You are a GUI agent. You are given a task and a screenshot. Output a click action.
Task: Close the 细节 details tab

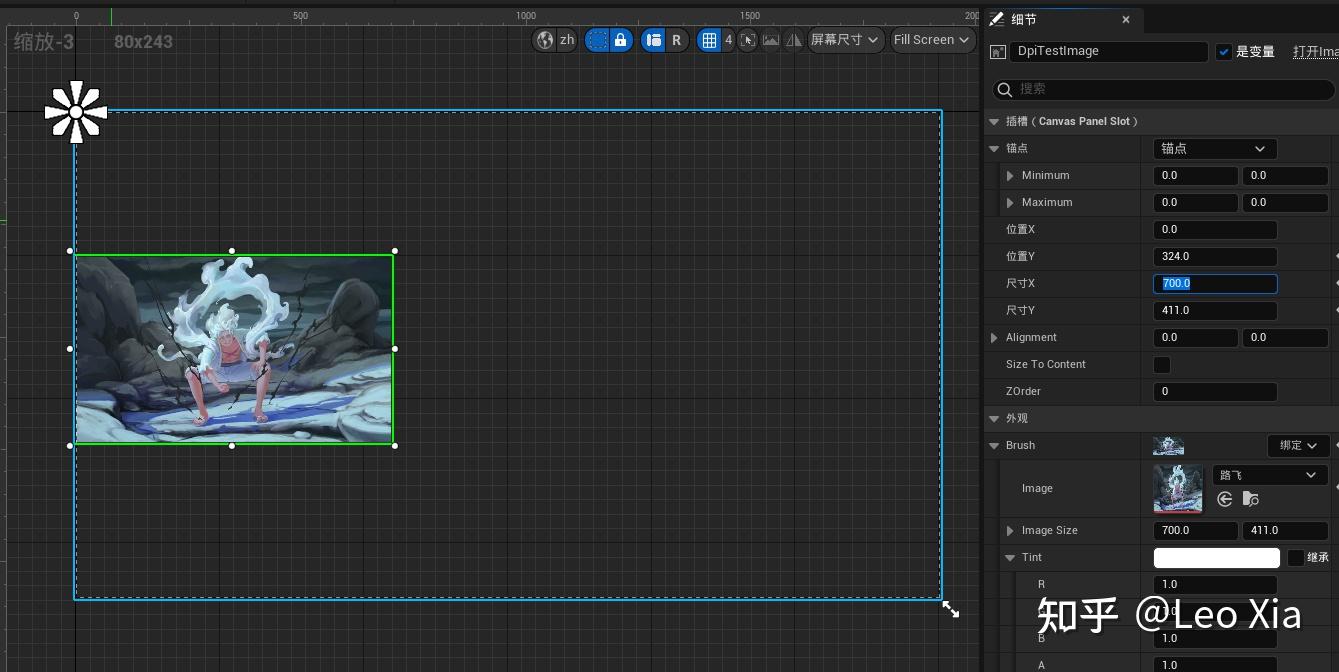pos(1126,19)
